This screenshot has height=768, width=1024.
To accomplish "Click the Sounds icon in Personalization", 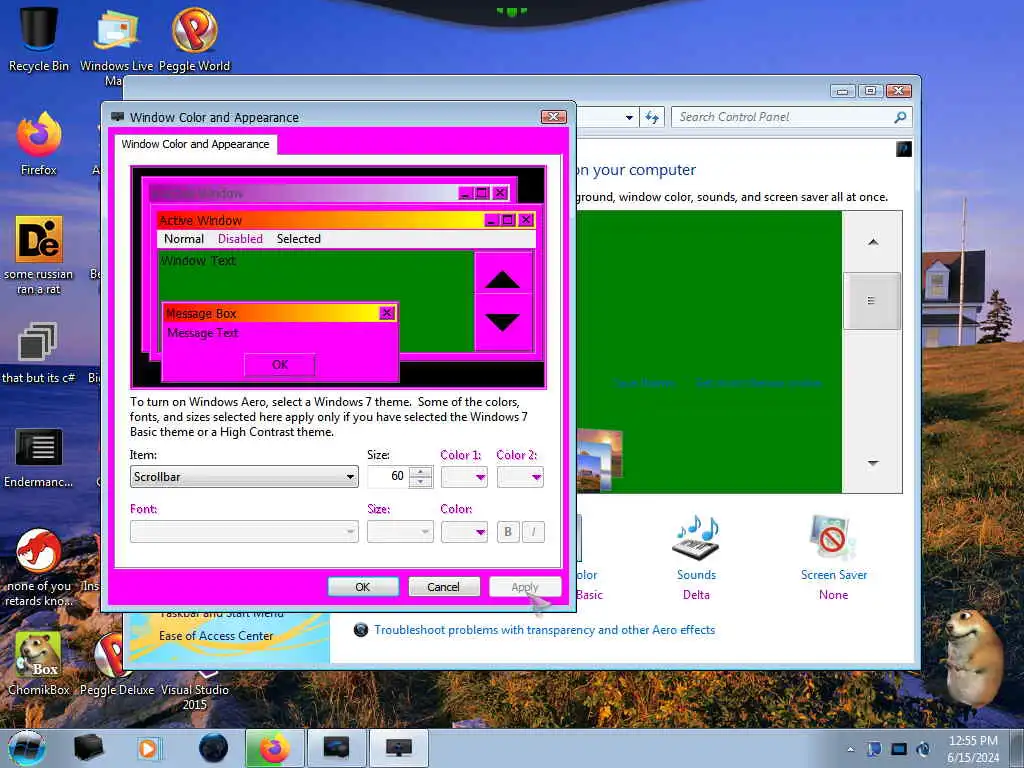I will click(x=696, y=538).
